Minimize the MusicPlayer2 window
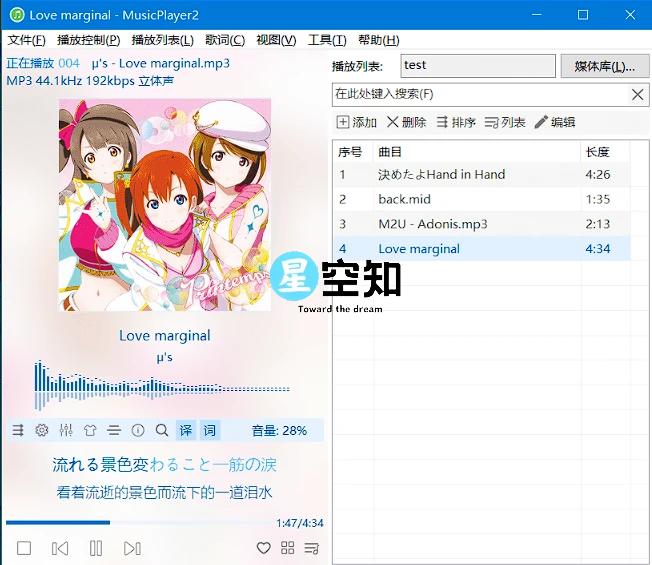652x565 pixels. click(537, 15)
